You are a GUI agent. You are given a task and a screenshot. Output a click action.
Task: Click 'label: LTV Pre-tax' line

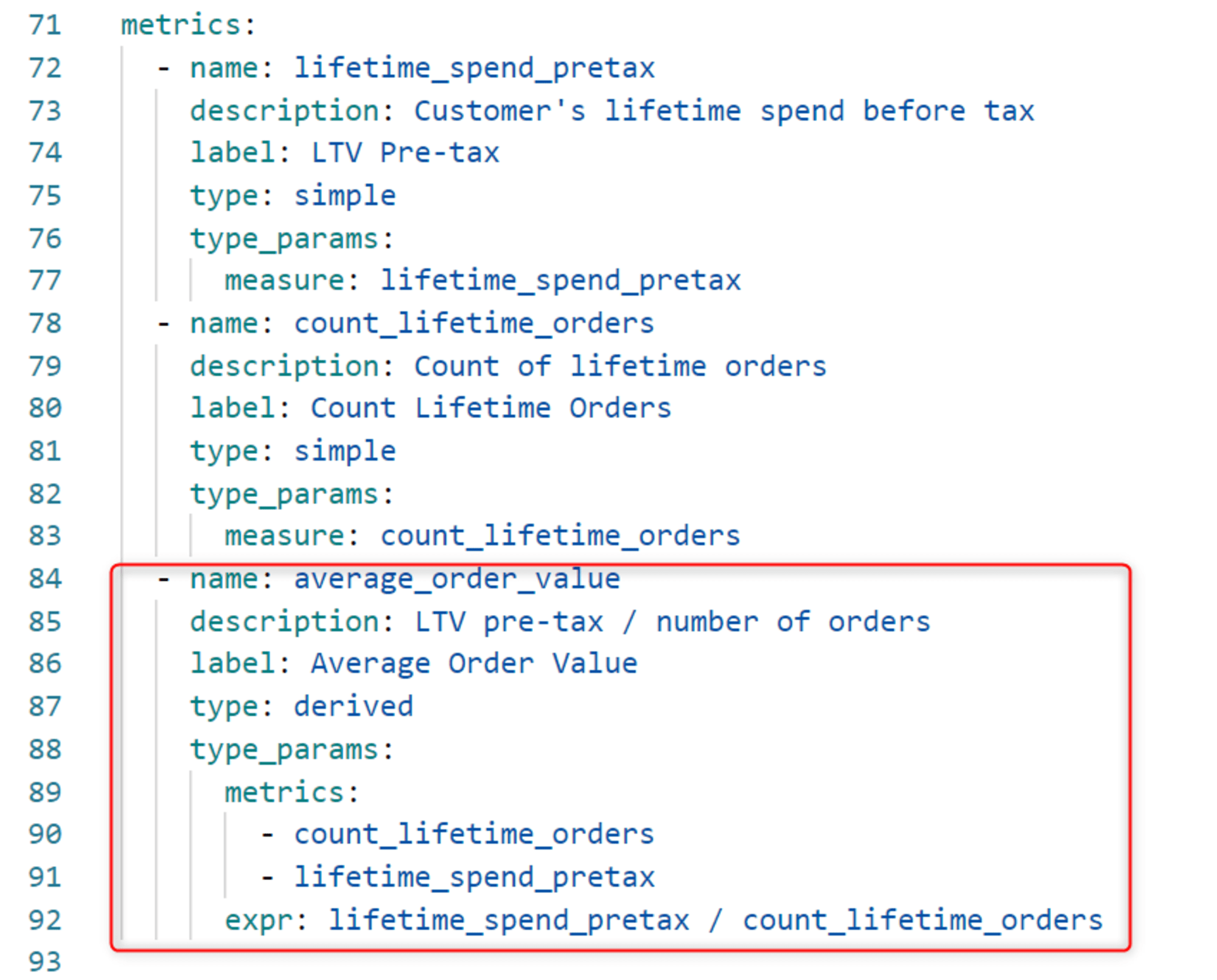[344, 153]
